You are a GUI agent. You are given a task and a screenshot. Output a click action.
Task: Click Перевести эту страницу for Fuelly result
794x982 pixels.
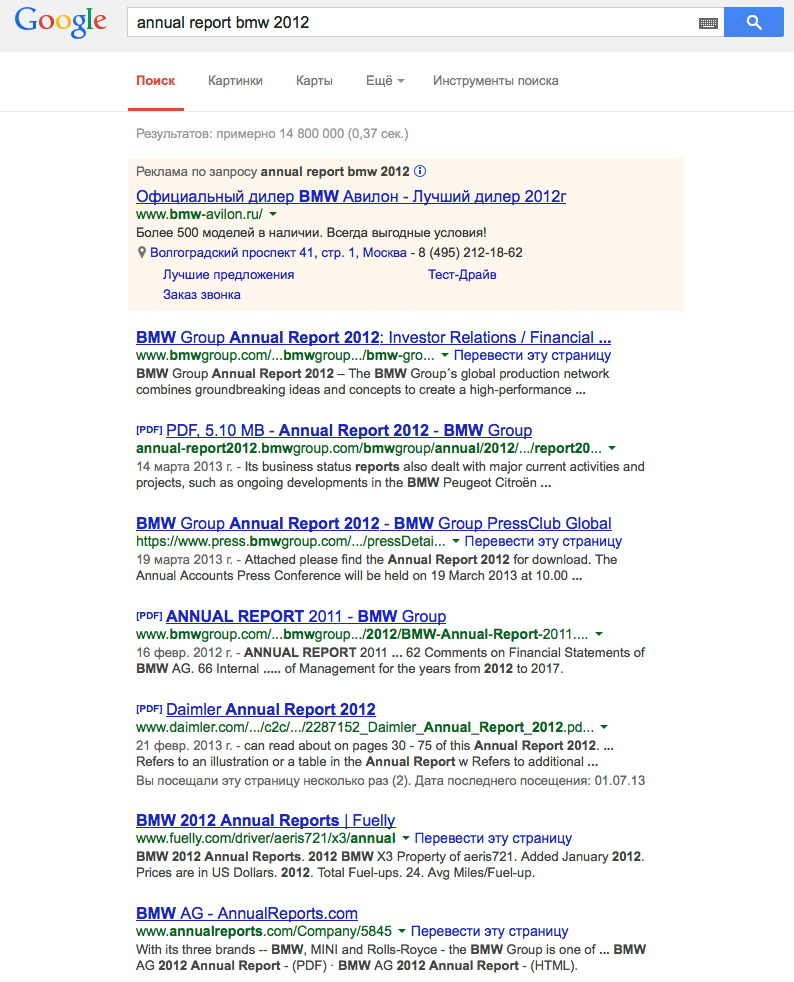point(493,838)
